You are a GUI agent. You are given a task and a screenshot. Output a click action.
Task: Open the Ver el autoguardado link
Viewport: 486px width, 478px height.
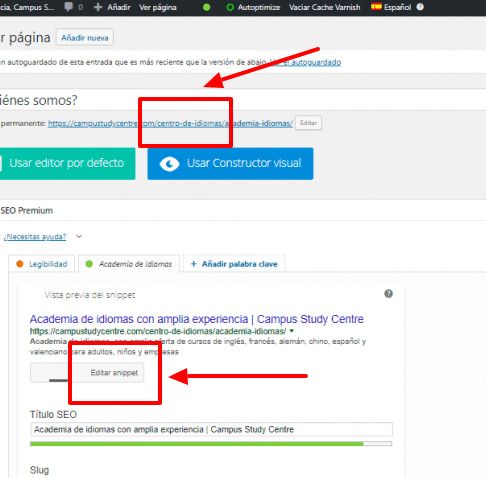(x=305, y=62)
